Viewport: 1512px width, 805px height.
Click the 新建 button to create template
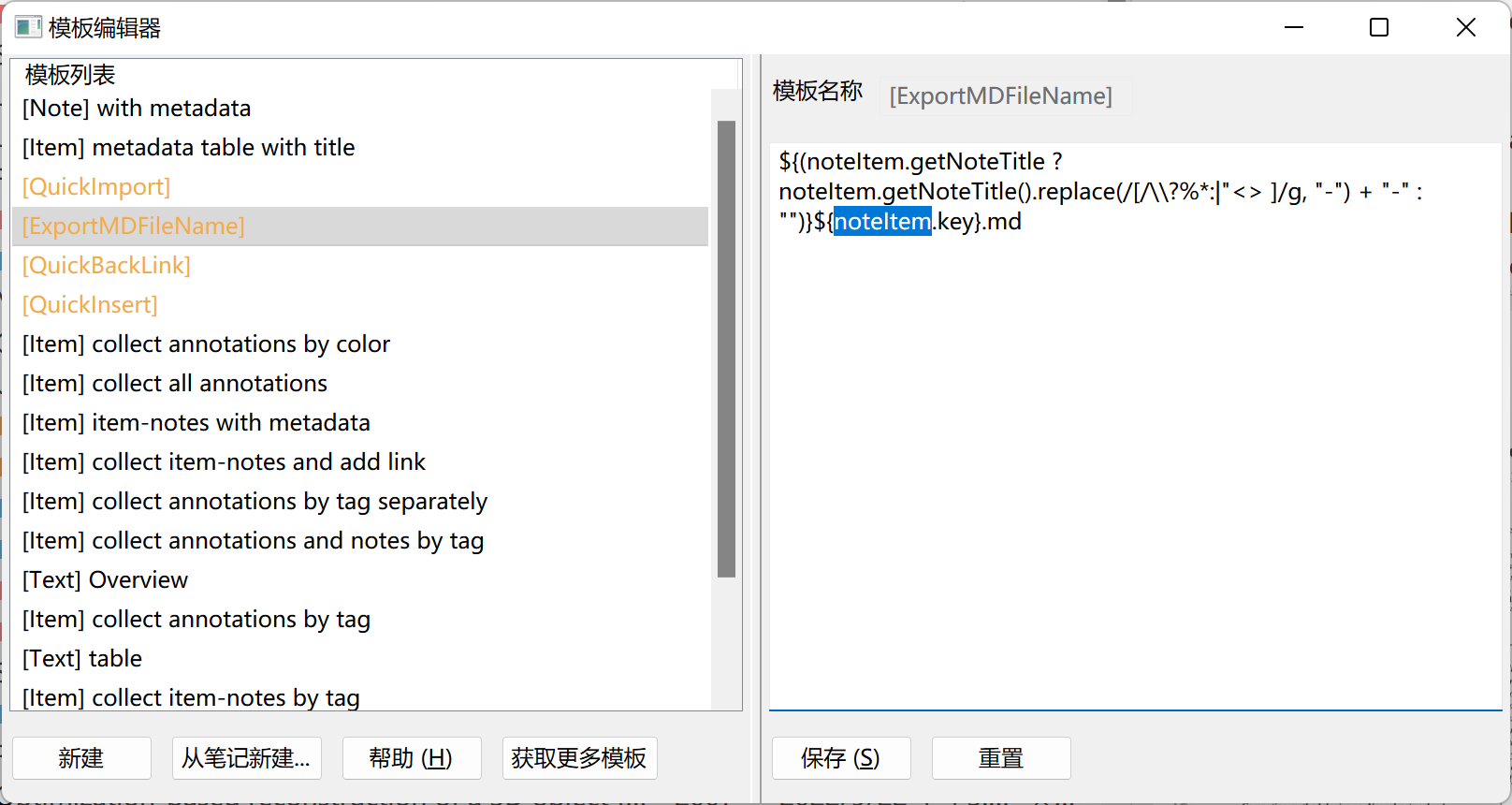82,758
